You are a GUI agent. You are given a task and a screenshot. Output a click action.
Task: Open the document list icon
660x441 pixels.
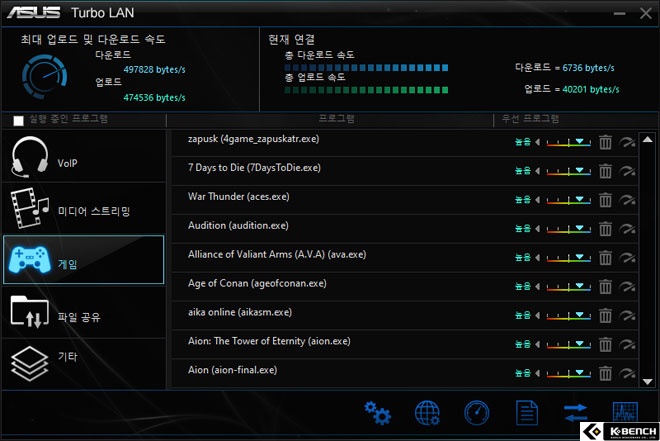pos(527,413)
